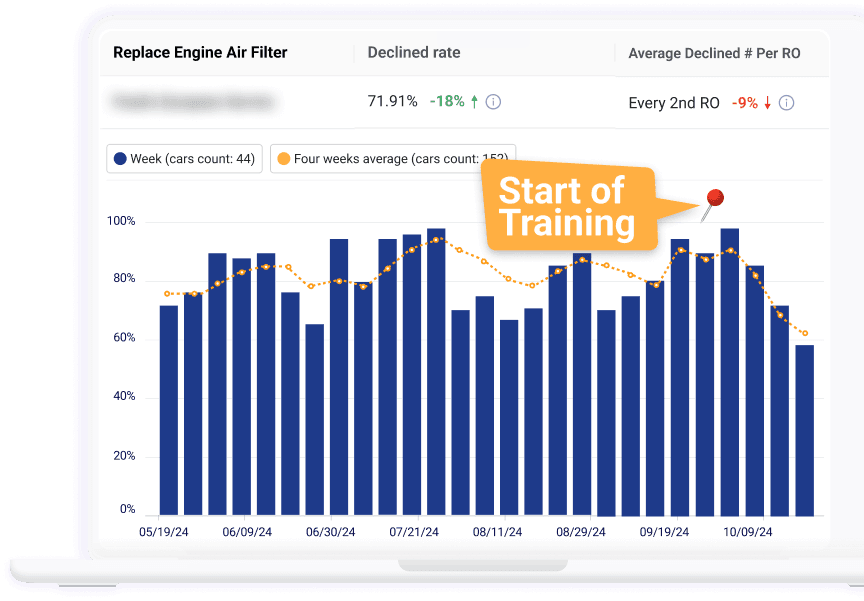Click the 07/21/24 date label on x-axis
The image size is (864, 601).
(x=414, y=533)
